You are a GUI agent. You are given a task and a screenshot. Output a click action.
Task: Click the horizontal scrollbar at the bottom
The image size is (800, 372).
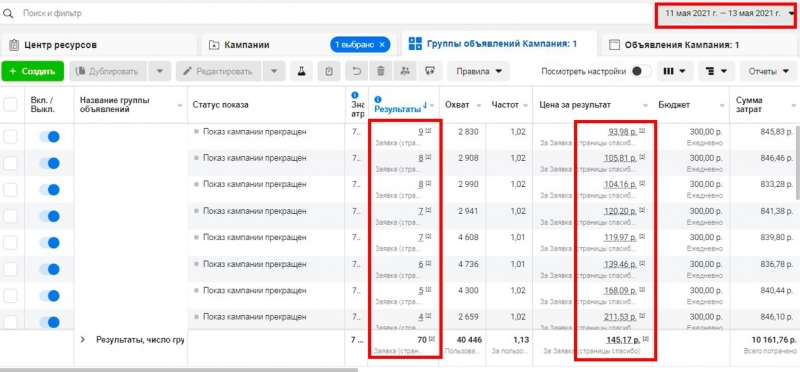[x=179, y=369]
